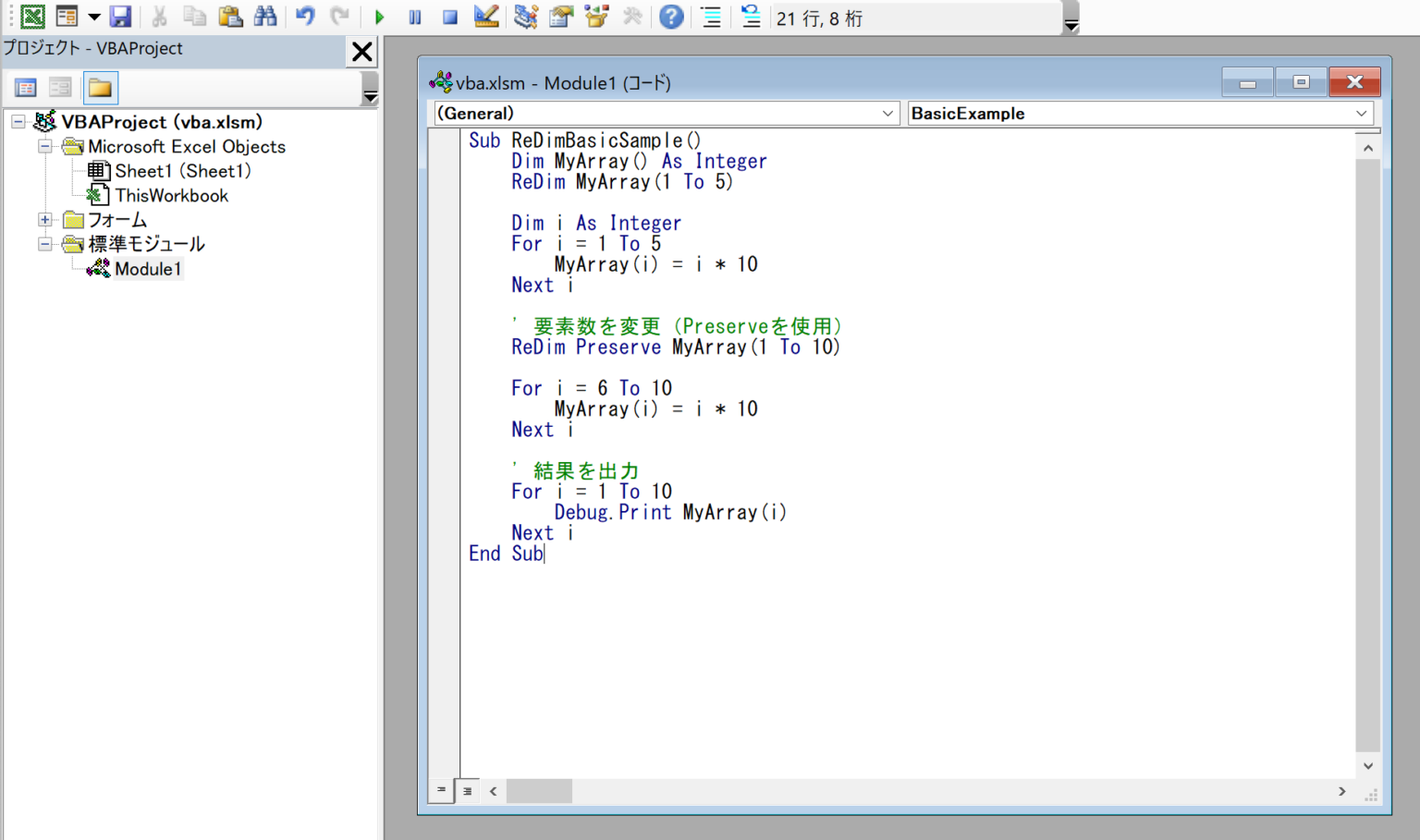
Task: Open the Insert UserForm dropdown arrow
Action: pos(93,17)
